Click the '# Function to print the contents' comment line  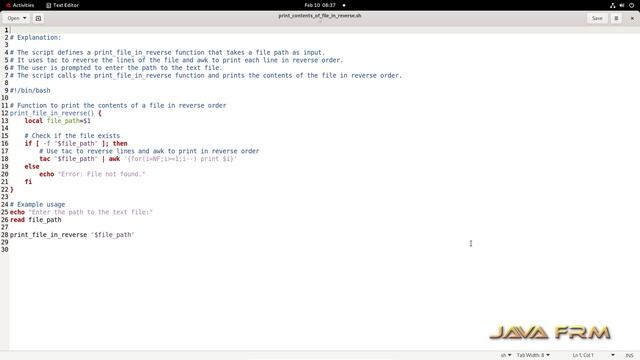tap(118, 106)
